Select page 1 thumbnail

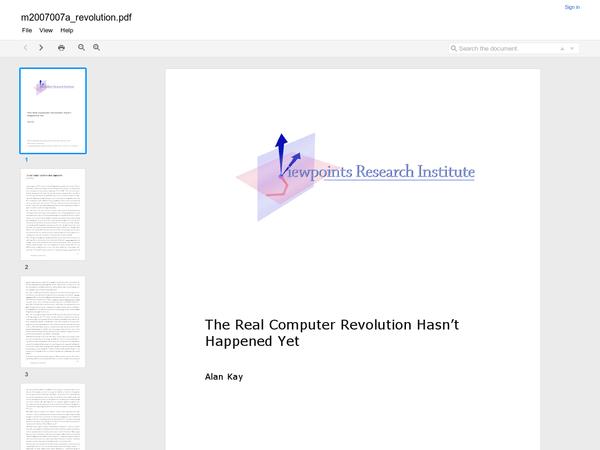(53, 111)
